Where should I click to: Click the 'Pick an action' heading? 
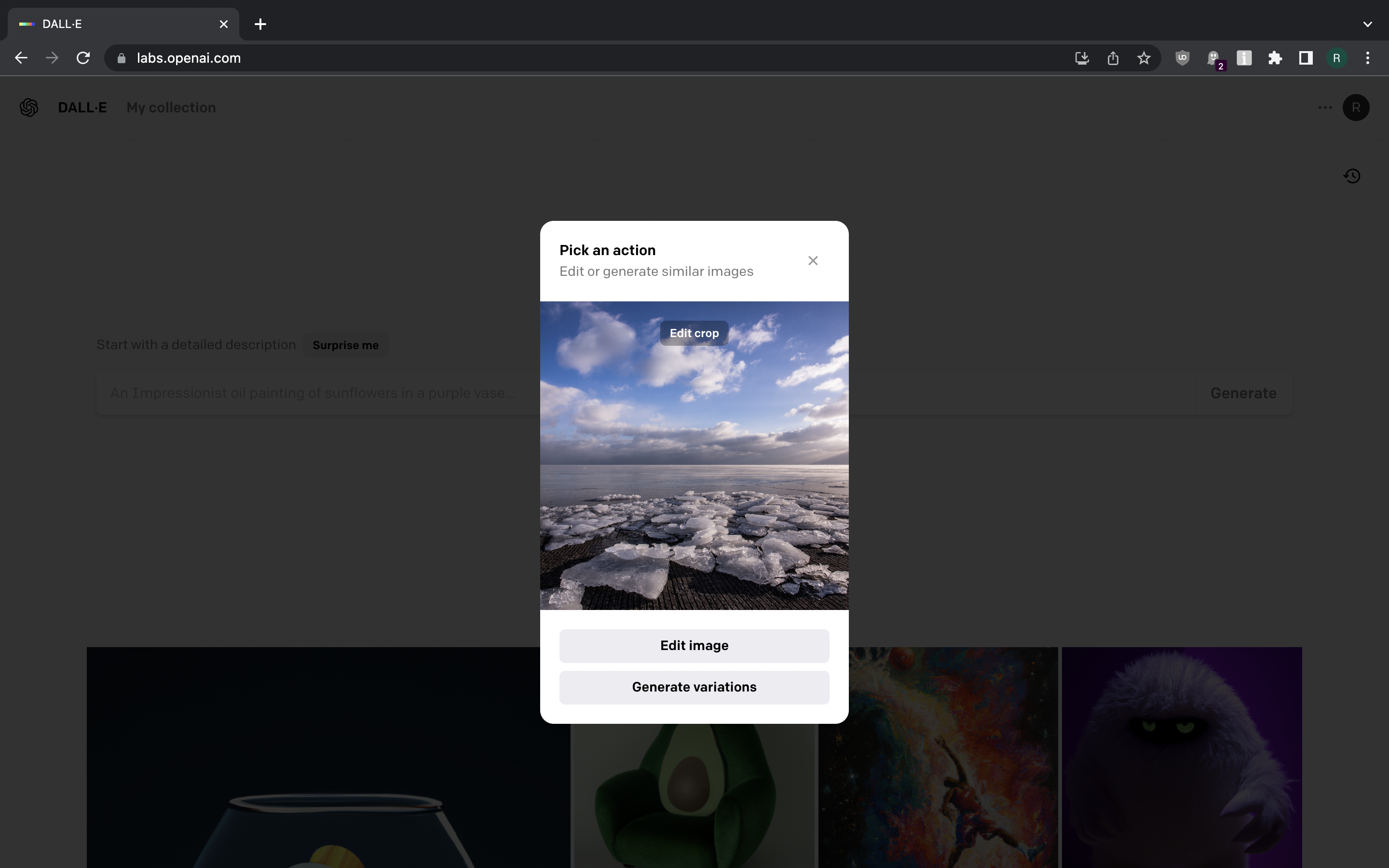pyautogui.click(x=607, y=250)
